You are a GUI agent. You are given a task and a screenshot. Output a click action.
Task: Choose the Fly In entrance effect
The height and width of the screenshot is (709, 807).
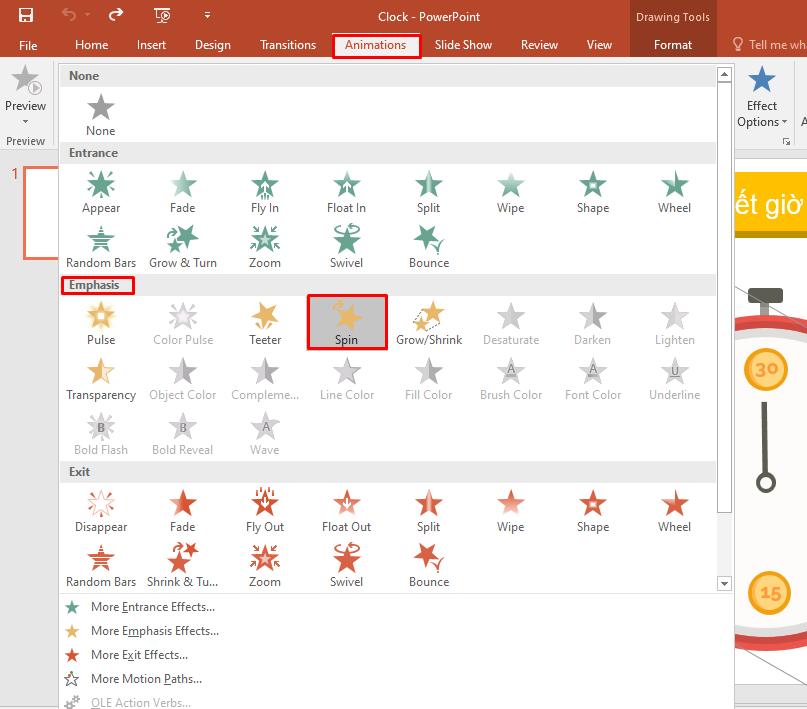[265, 192]
